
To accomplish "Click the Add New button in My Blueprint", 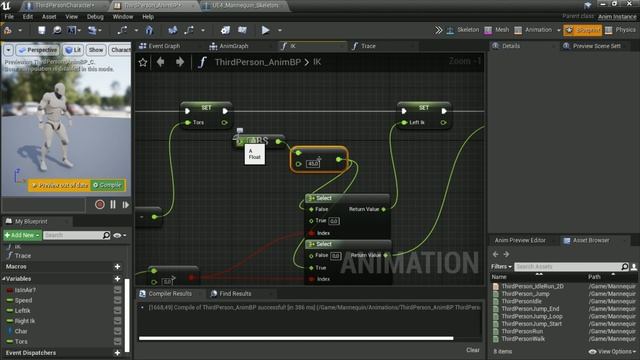I will click(22, 235).
